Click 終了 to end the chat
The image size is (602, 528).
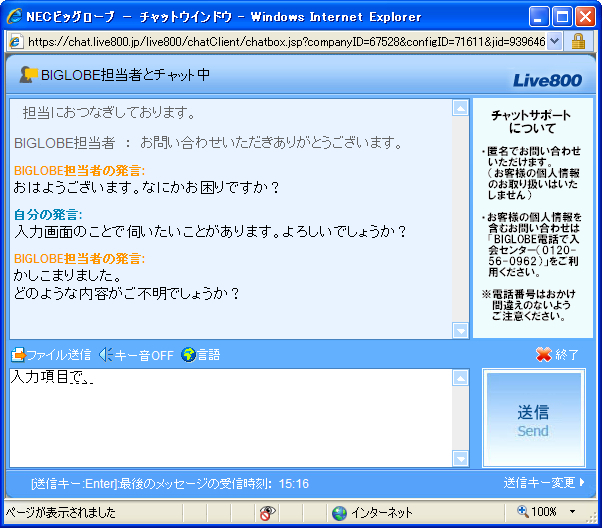[x=567, y=354]
